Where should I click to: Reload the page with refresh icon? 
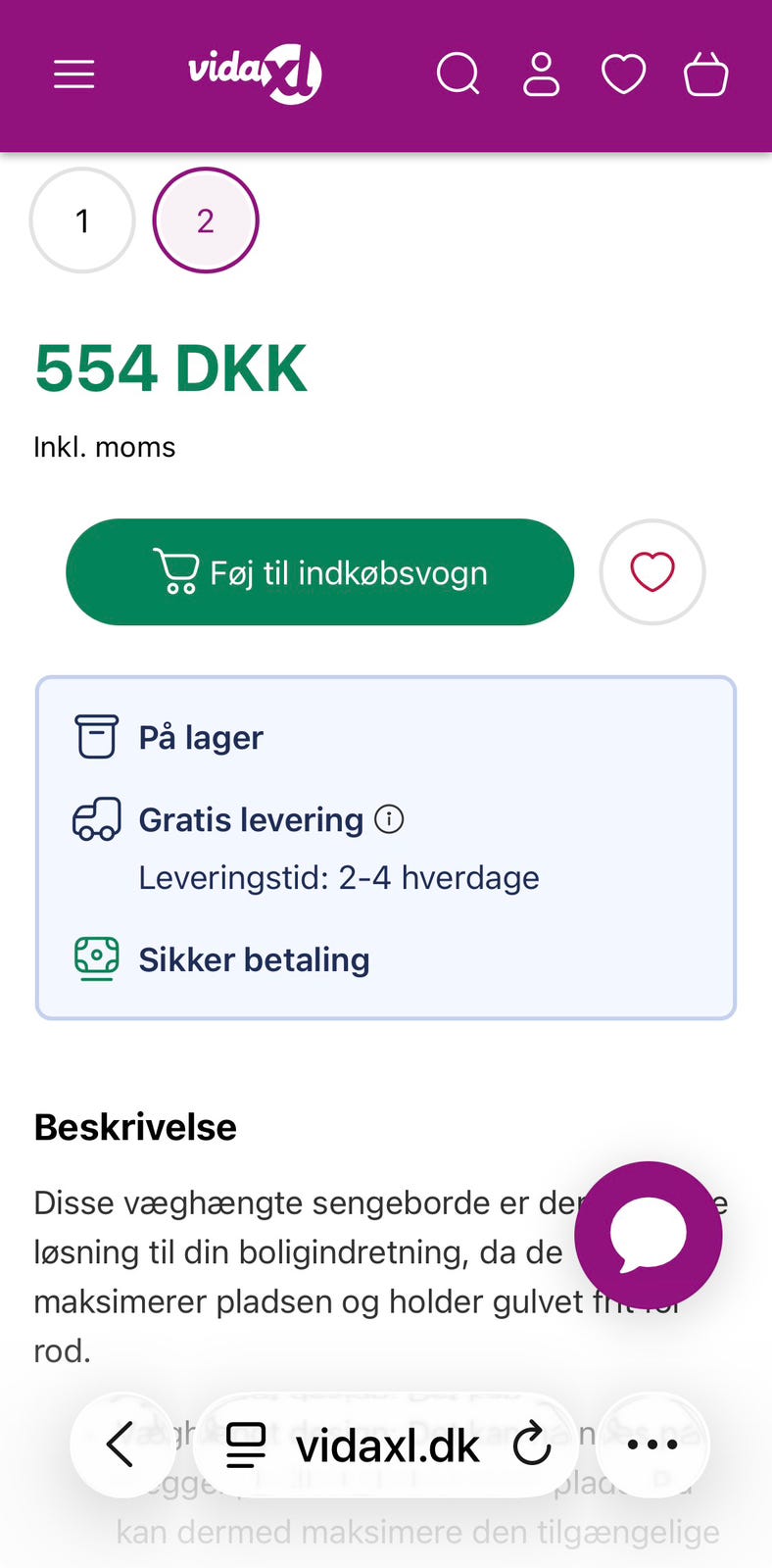coord(532,1445)
